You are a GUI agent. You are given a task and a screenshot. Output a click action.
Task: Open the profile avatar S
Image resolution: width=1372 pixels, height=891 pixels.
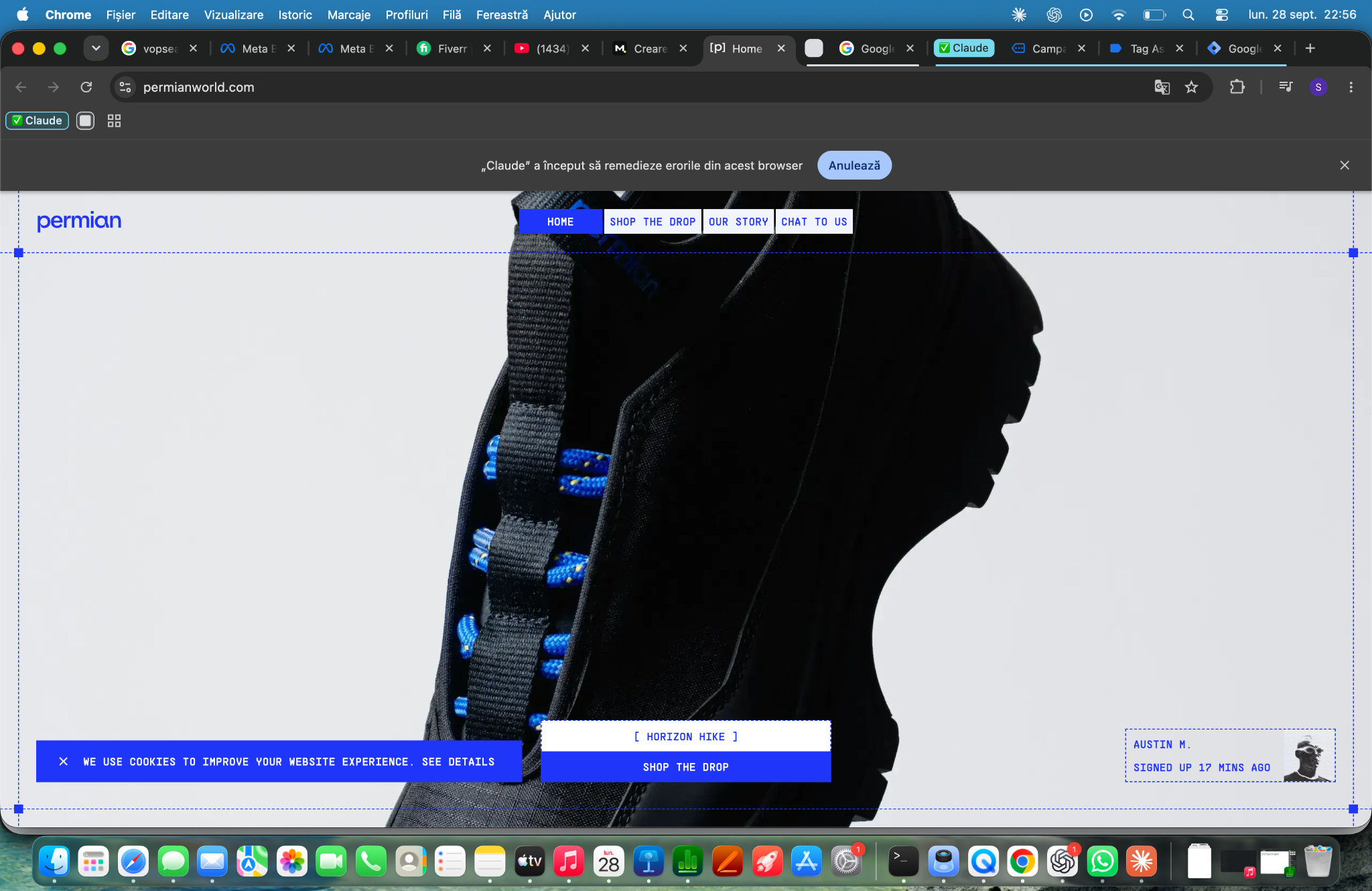click(x=1318, y=87)
